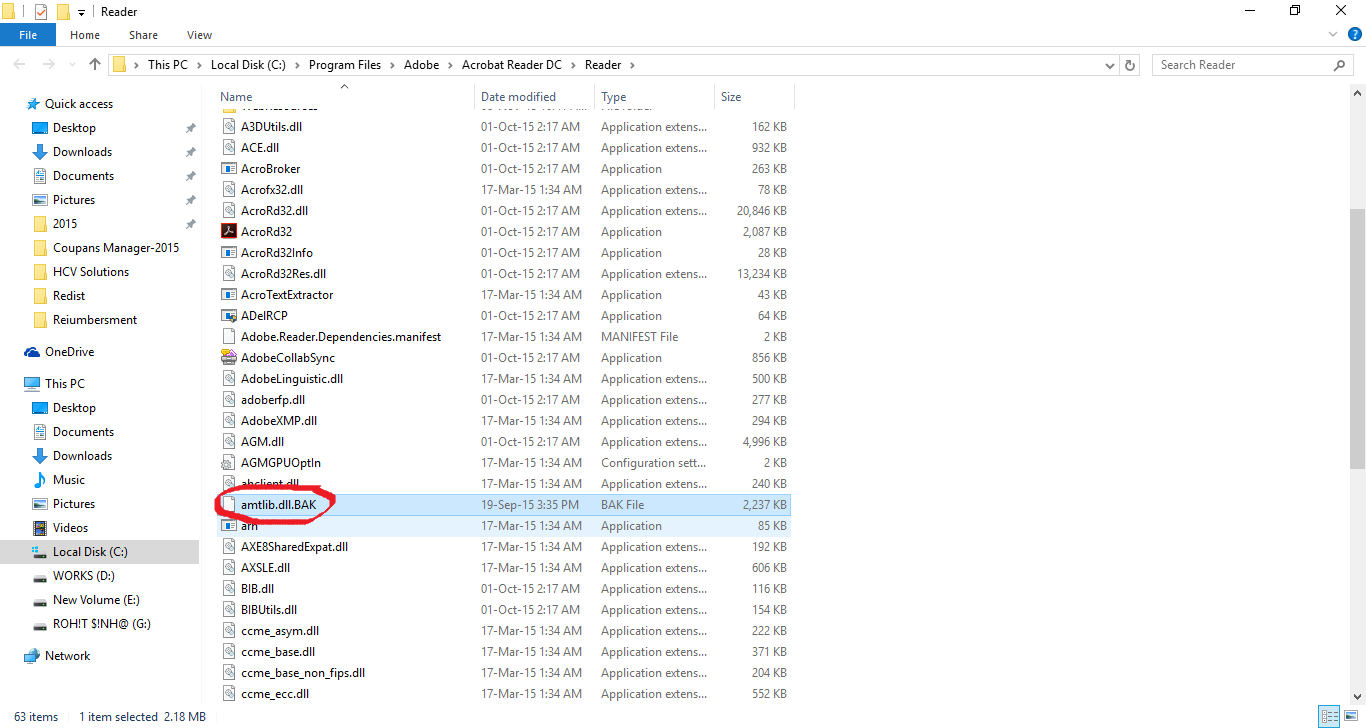Screen dimensions: 1366x728
Task: Expand the chevron after Program Files breadcrumb
Action: 392,65
